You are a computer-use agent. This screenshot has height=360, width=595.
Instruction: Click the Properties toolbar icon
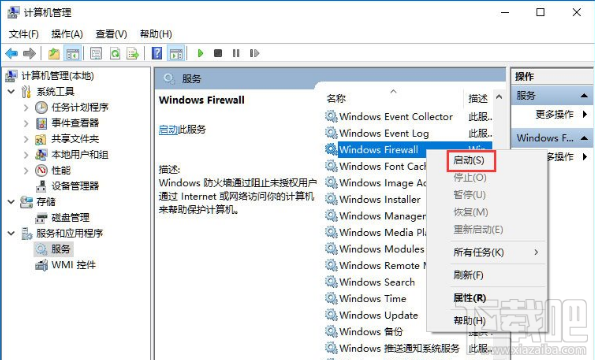[96, 53]
